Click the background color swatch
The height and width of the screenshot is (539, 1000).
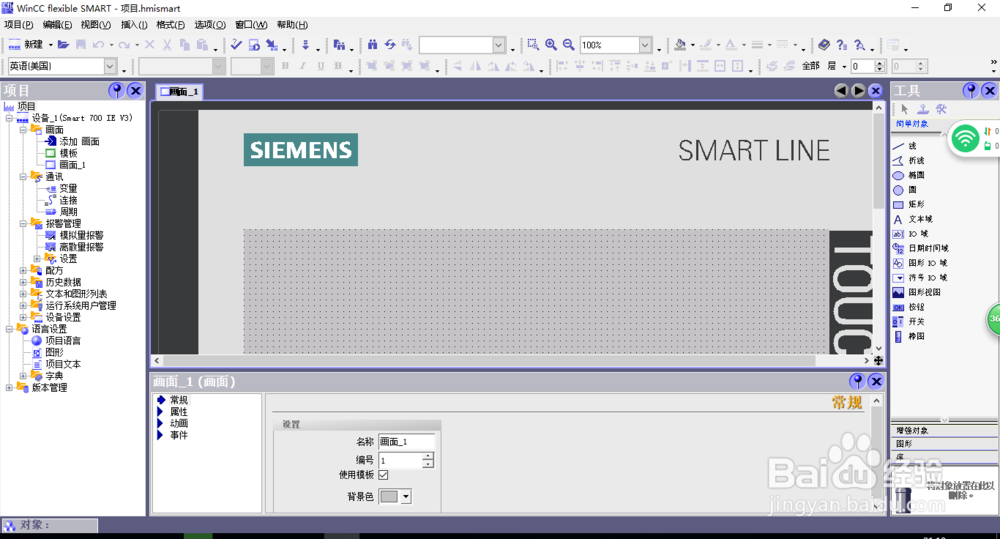[x=389, y=496]
